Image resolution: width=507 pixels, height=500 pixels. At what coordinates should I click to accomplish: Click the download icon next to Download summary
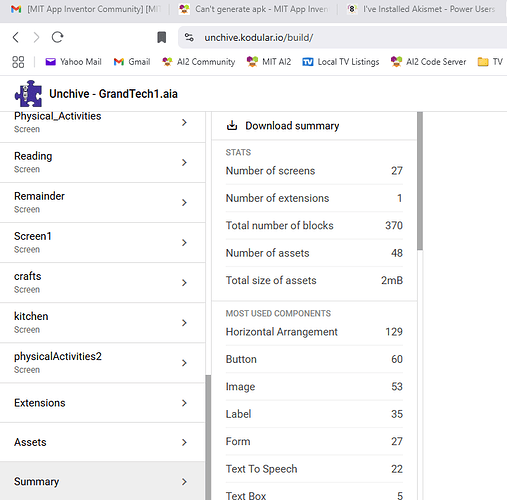pyautogui.click(x=232, y=126)
